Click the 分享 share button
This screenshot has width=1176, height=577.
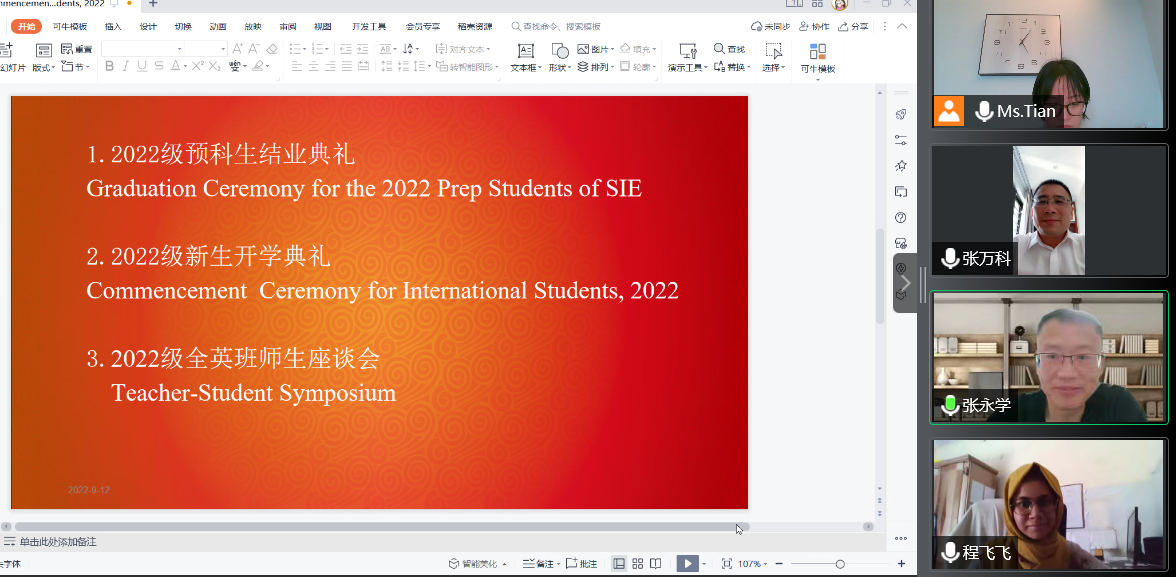tap(853, 27)
